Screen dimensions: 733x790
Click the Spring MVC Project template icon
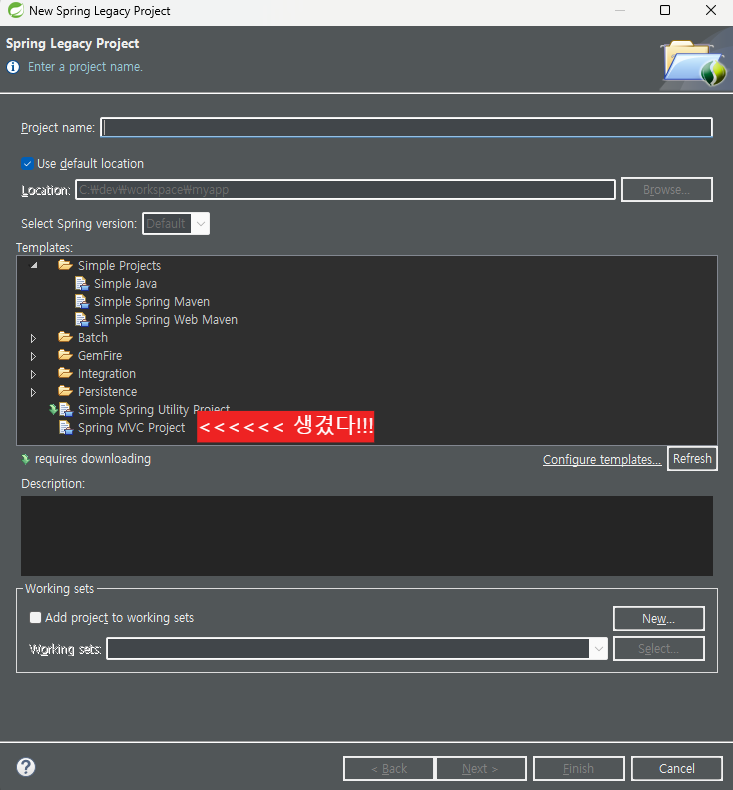pos(65,428)
